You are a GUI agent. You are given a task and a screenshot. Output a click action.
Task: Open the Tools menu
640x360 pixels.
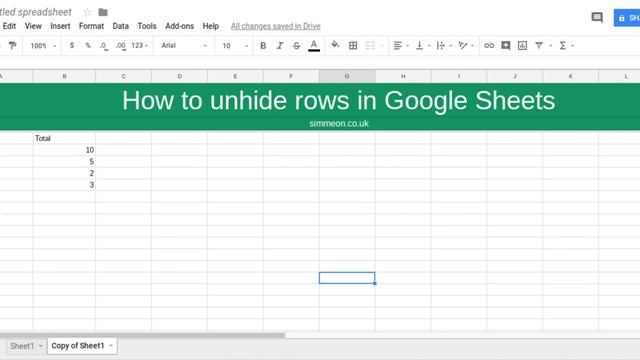[x=147, y=26]
